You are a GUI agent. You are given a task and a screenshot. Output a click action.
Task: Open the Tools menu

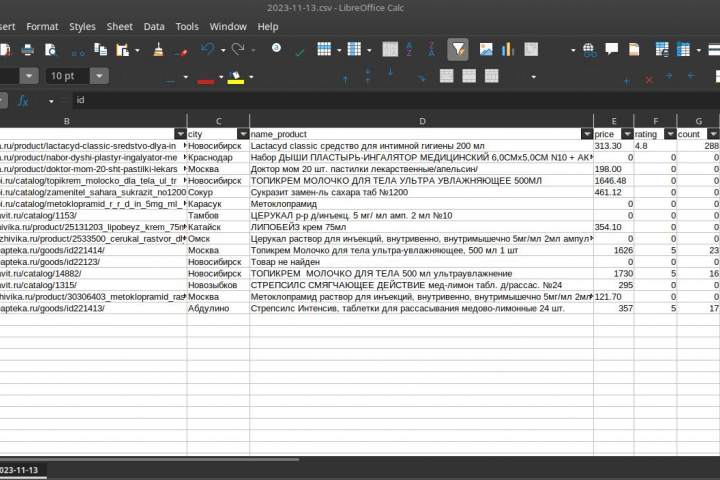tap(187, 27)
